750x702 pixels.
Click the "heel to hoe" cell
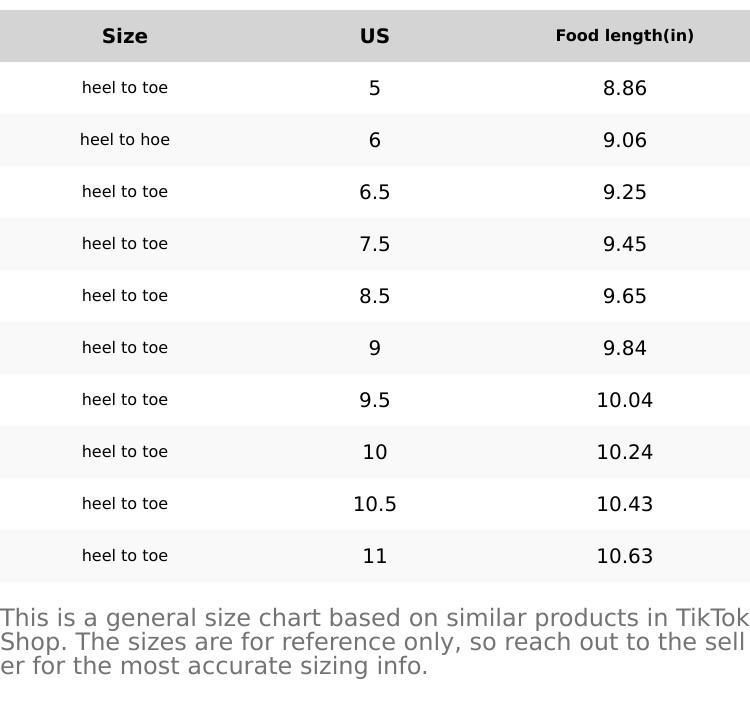tap(125, 140)
